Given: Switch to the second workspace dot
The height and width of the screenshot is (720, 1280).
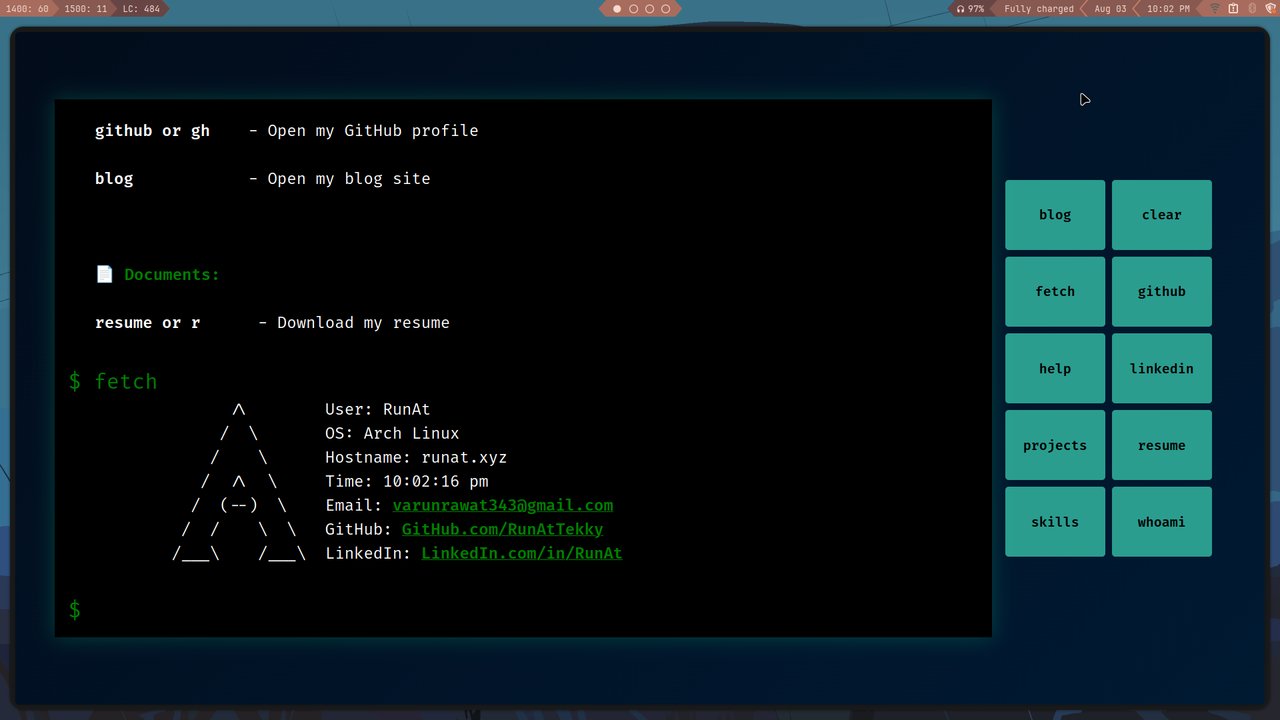Looking at the screenshot, I should pos(633,9).
